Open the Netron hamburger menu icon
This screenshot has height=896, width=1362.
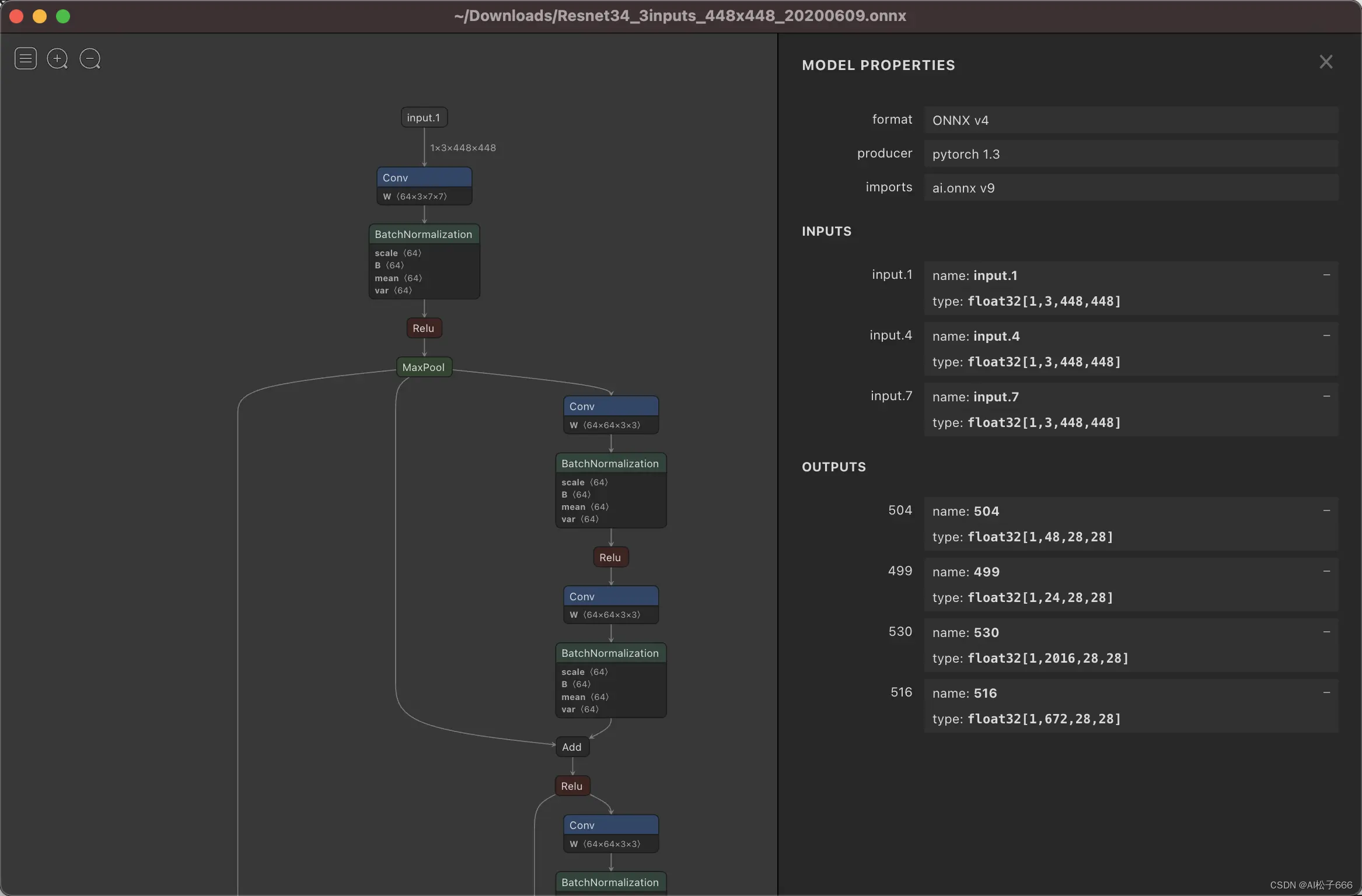click(26, 58)
